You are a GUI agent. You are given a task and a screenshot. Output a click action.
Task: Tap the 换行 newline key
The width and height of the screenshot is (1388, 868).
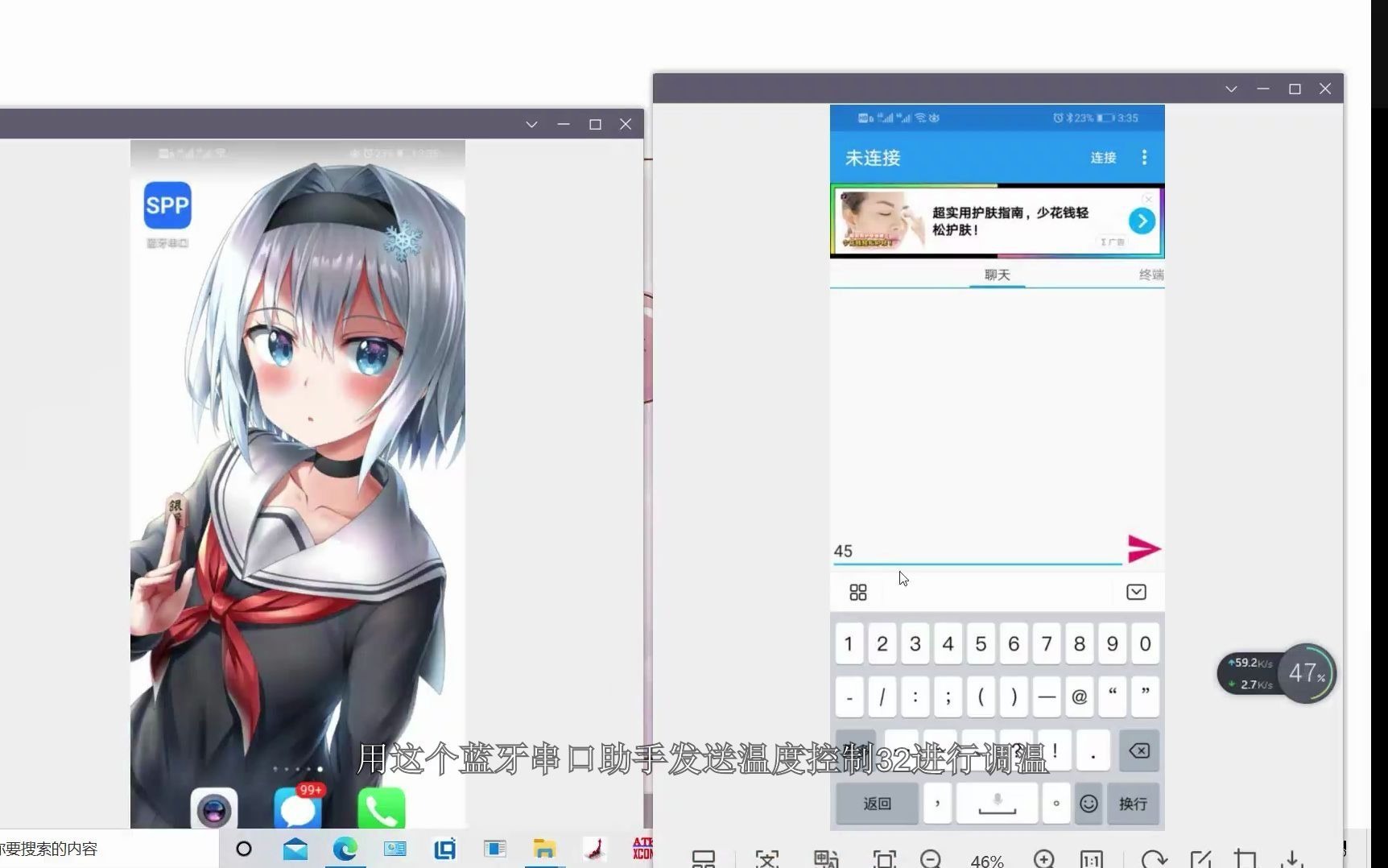click(1133, 804)
